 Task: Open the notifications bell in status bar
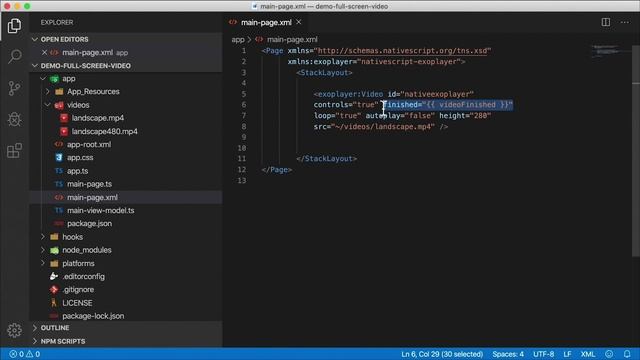point(627,354)
